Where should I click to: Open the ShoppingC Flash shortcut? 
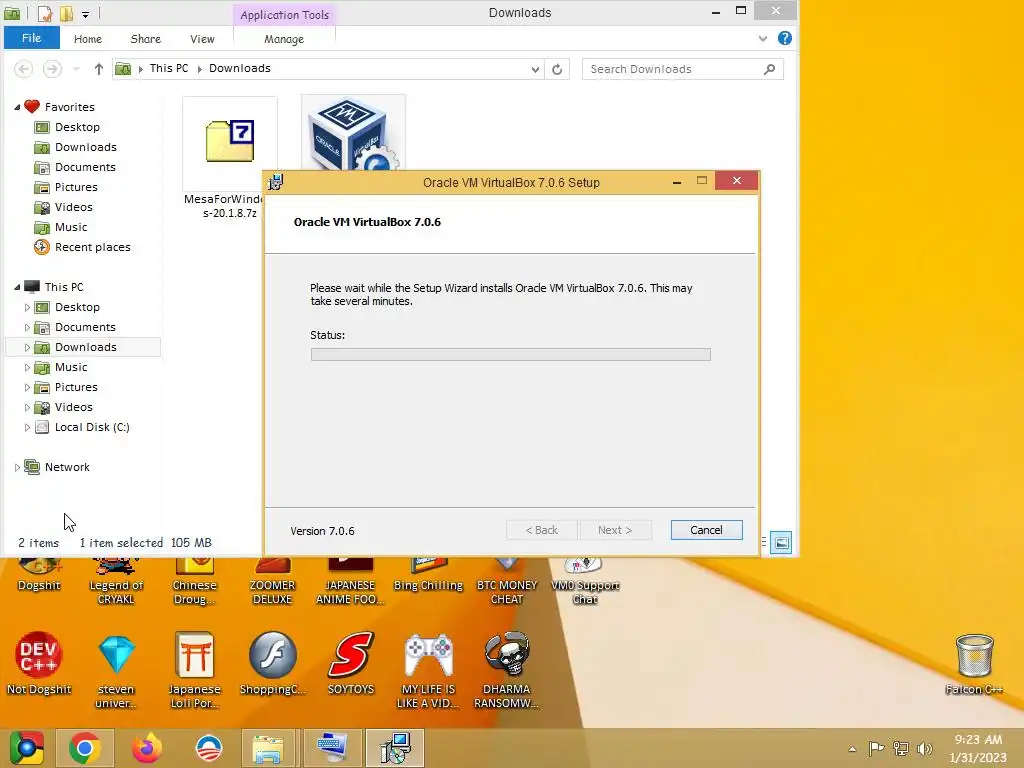[272, 664]
